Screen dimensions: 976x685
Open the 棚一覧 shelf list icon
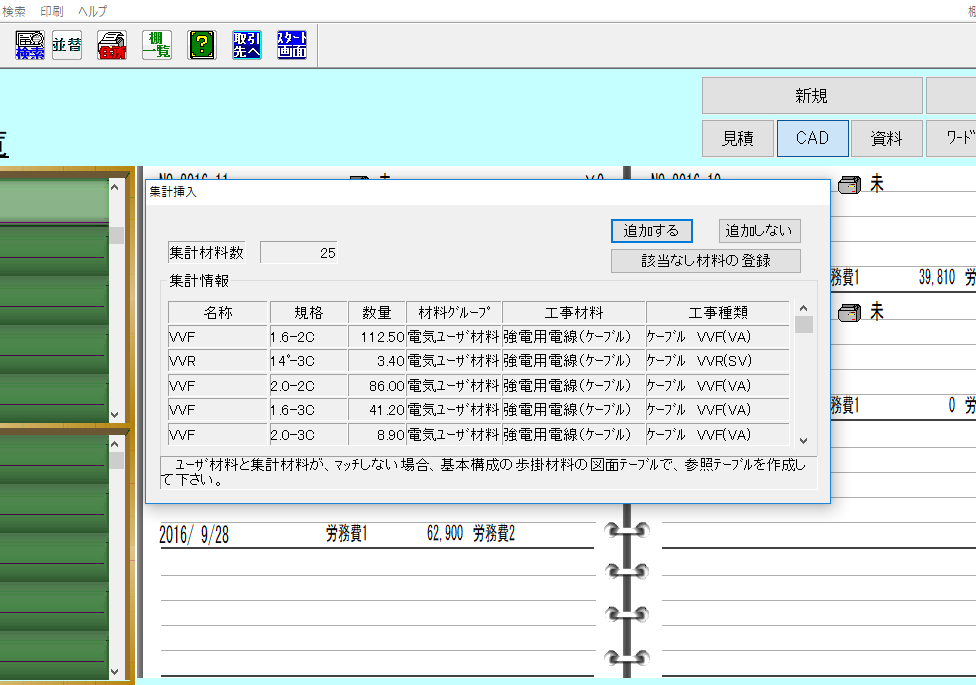(157, 45)
